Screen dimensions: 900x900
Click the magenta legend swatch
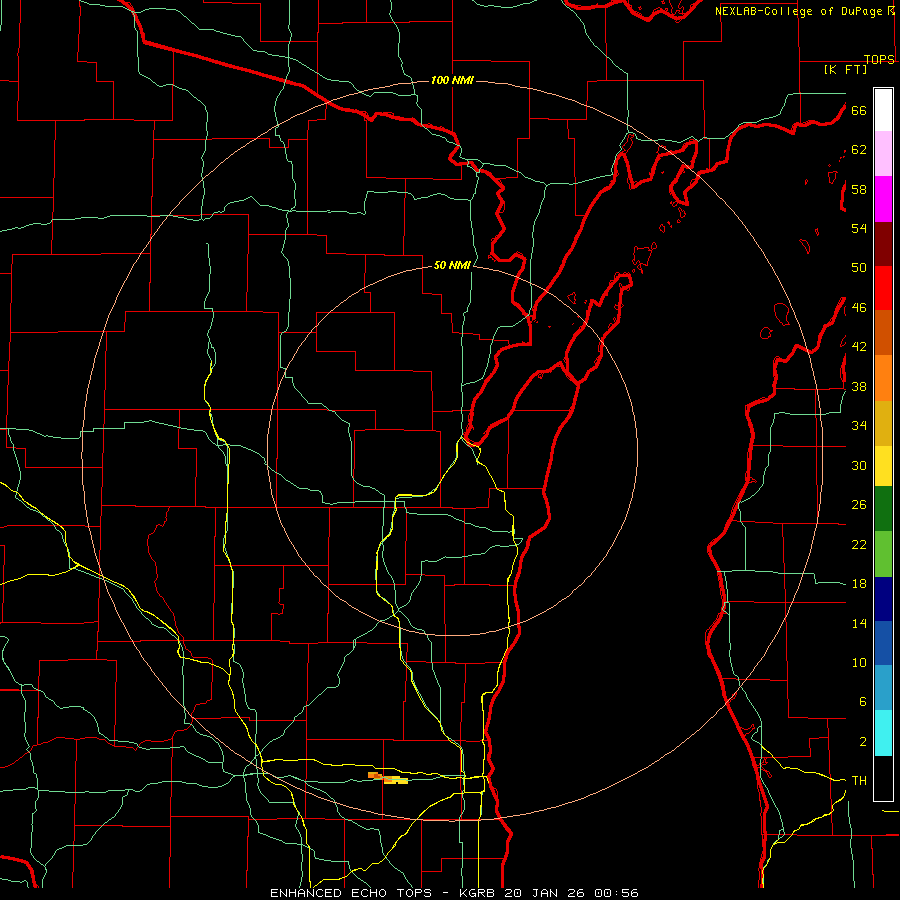(x=883, y=199)
